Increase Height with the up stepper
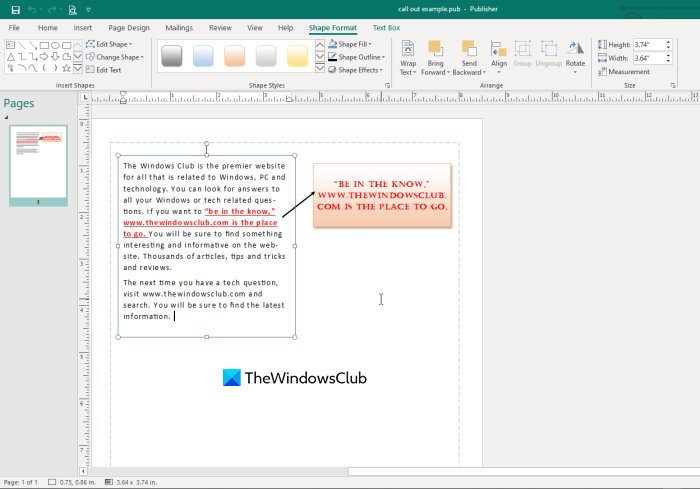This screenshot has width=700, height=489. [668, 42]
